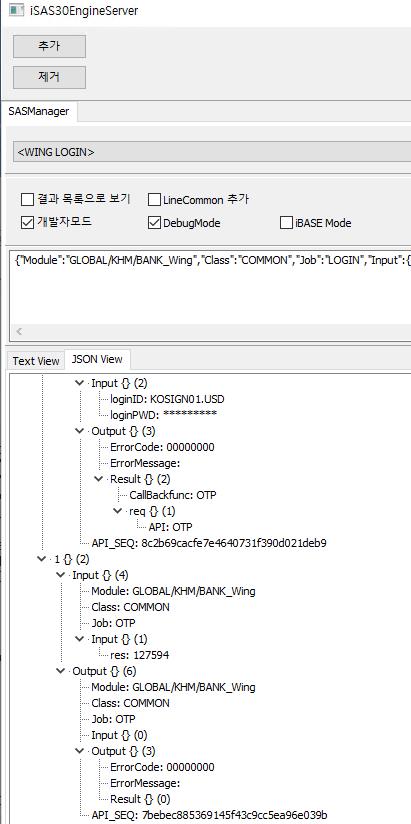Select the loginID: KOSIGN01.USD row
This screenshot has width=411, height=824.
point(169,399)
